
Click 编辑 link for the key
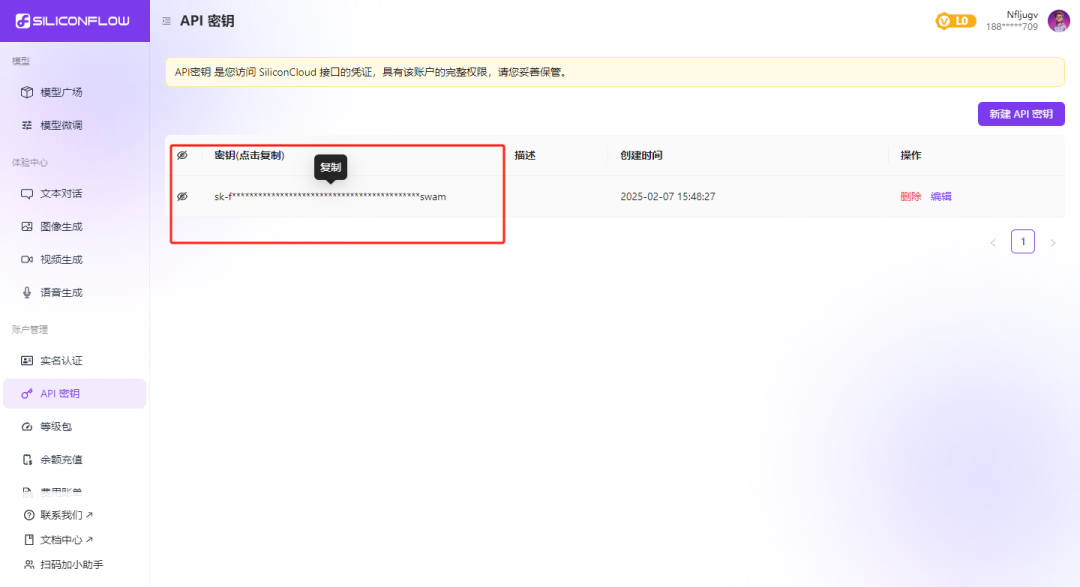(x=941, y=196)
